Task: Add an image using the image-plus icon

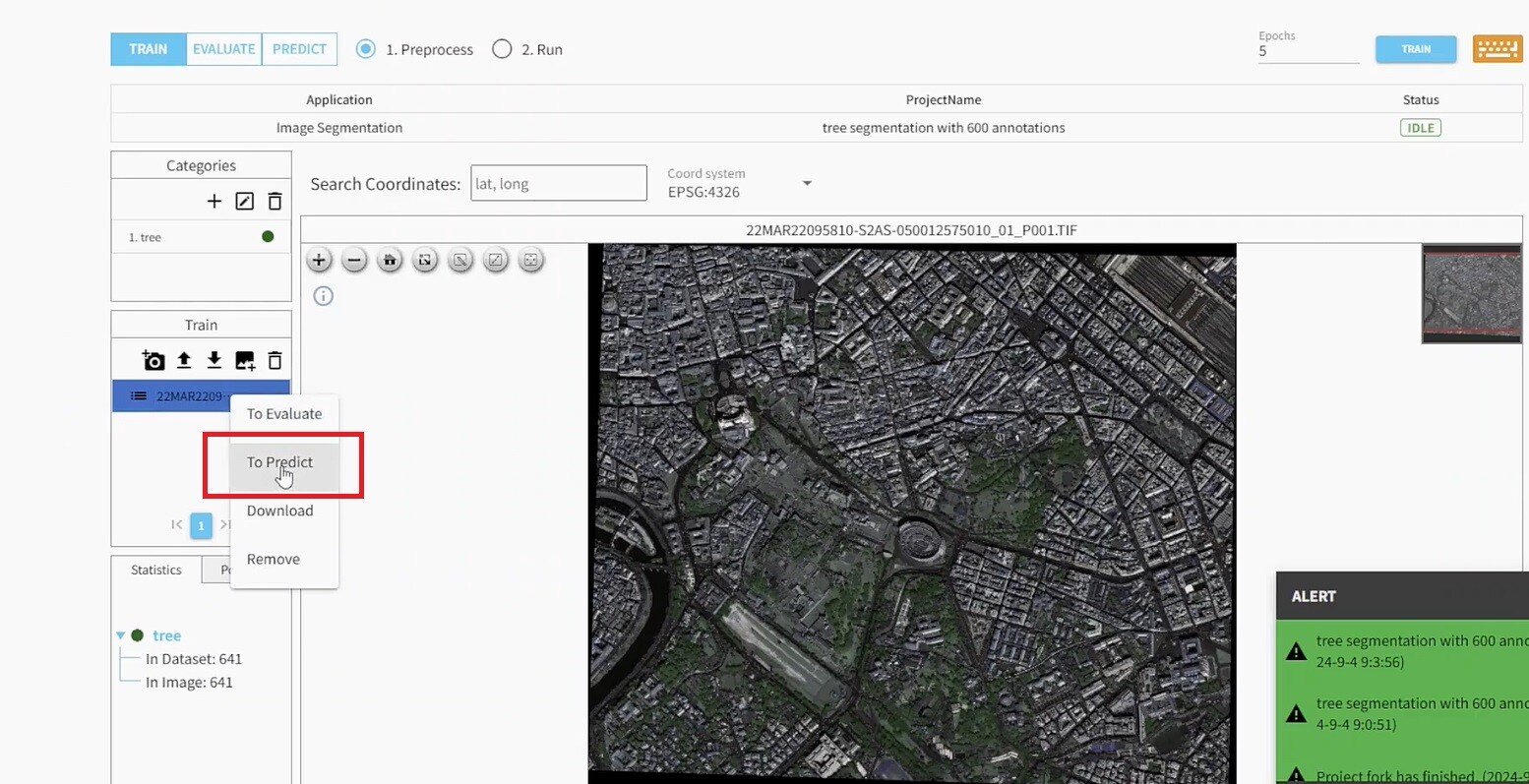Action: click(x=244, y=360)
